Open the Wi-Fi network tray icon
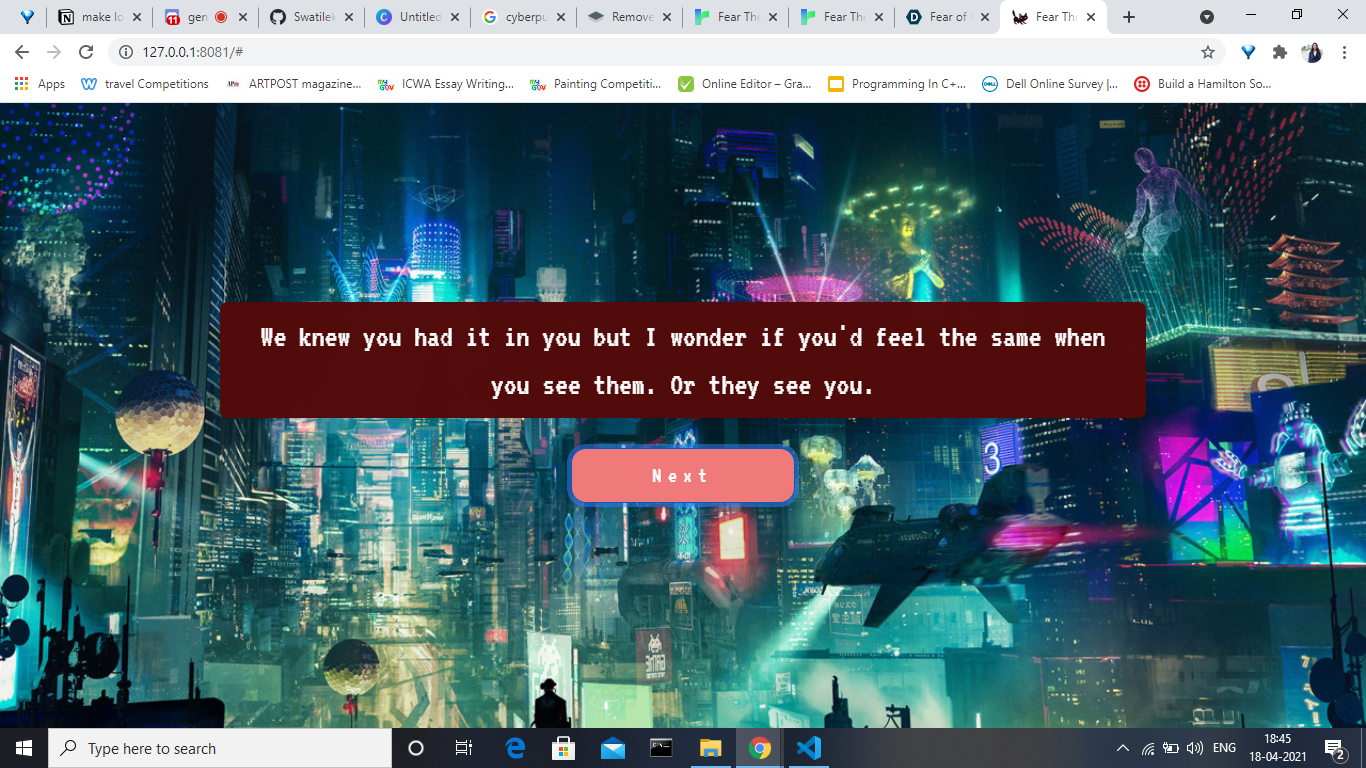The height and width of the screenshot is (768, 1366). [x=1148, y=748]
